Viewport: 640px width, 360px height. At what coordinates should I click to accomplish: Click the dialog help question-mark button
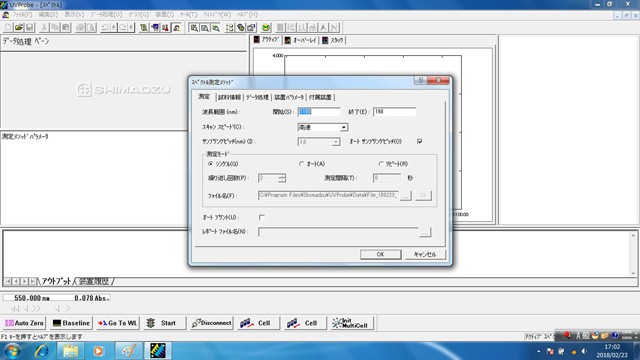tap(420, 80)
